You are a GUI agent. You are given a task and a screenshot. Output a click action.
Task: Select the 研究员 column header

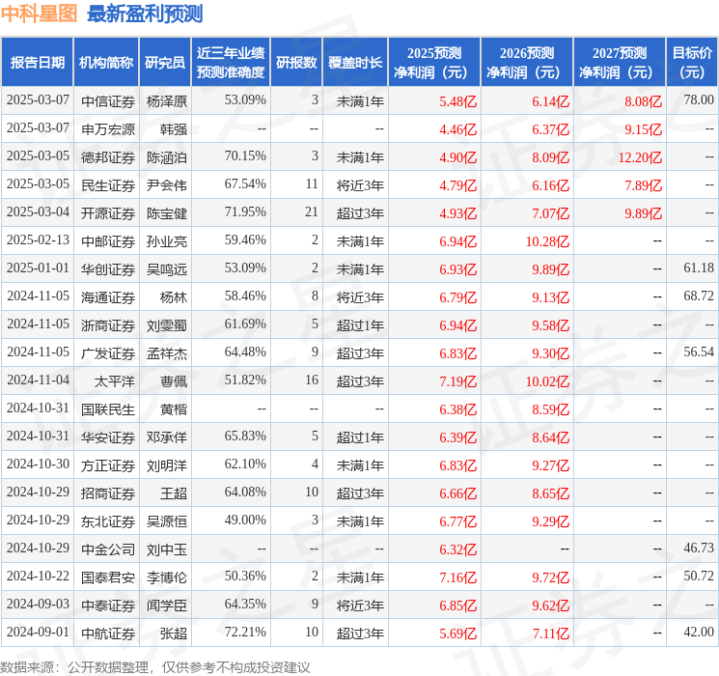point(165,62)
